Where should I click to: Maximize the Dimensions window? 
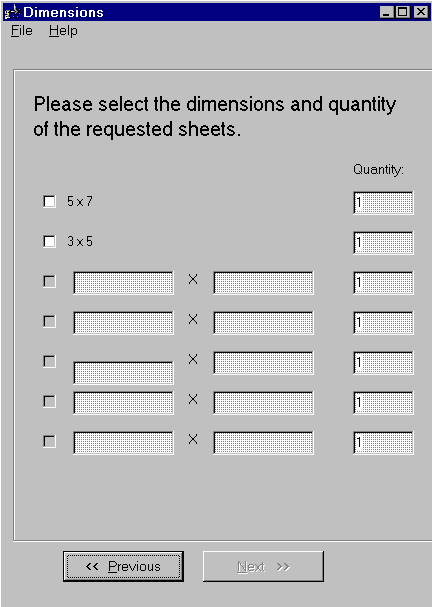point(403,12)
